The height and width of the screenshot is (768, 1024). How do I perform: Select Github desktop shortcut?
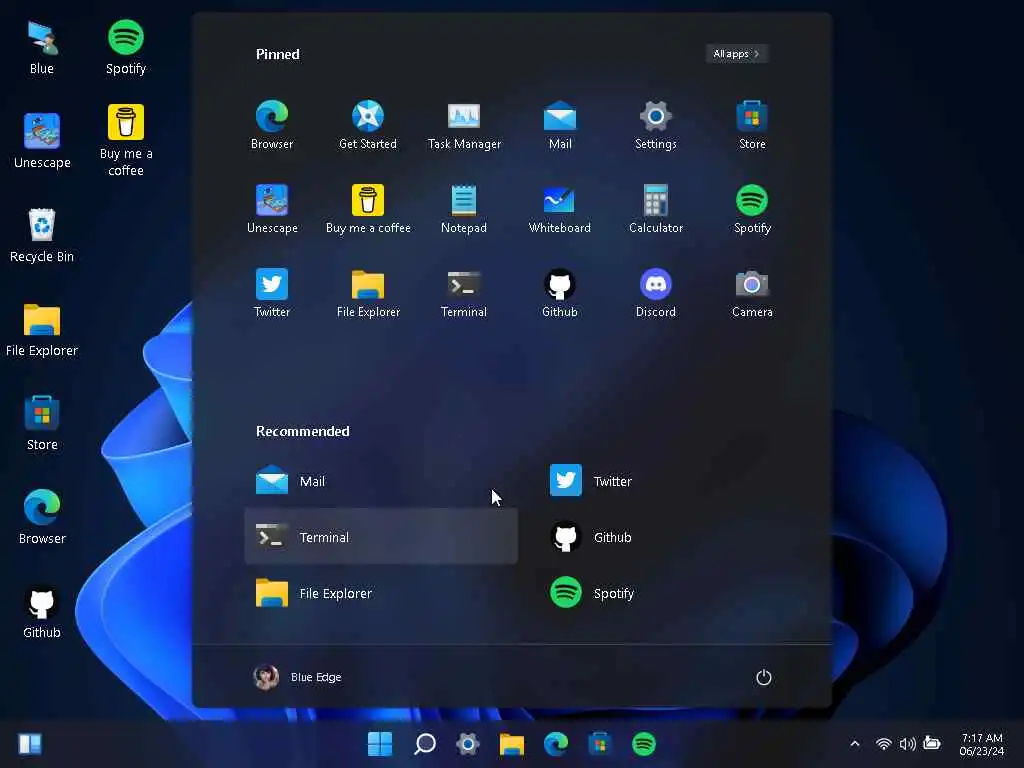pos(42,611)
